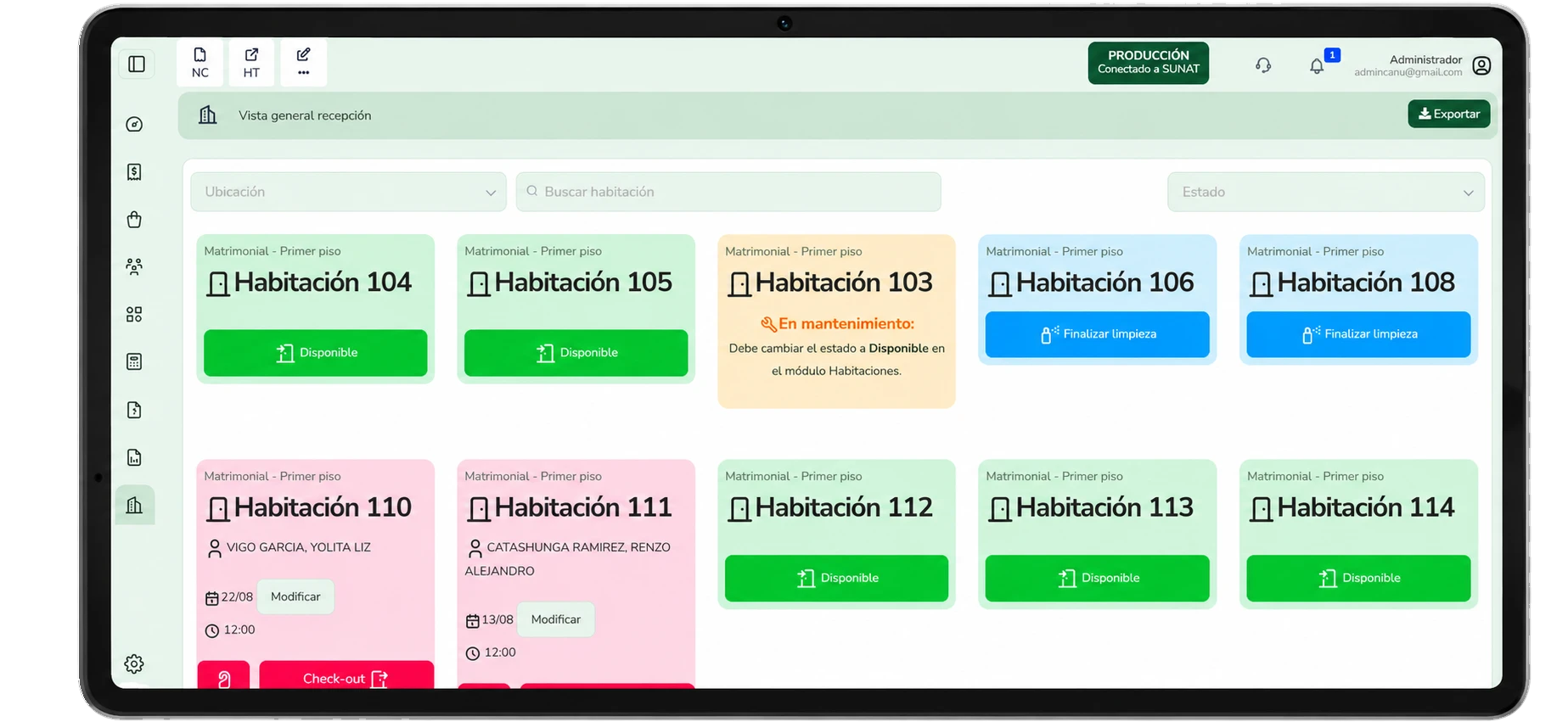Click the admincanu@gmail.com account email
Image resolution: width=1568 pixels, height=722 pixels.
tap(1408, 73)
